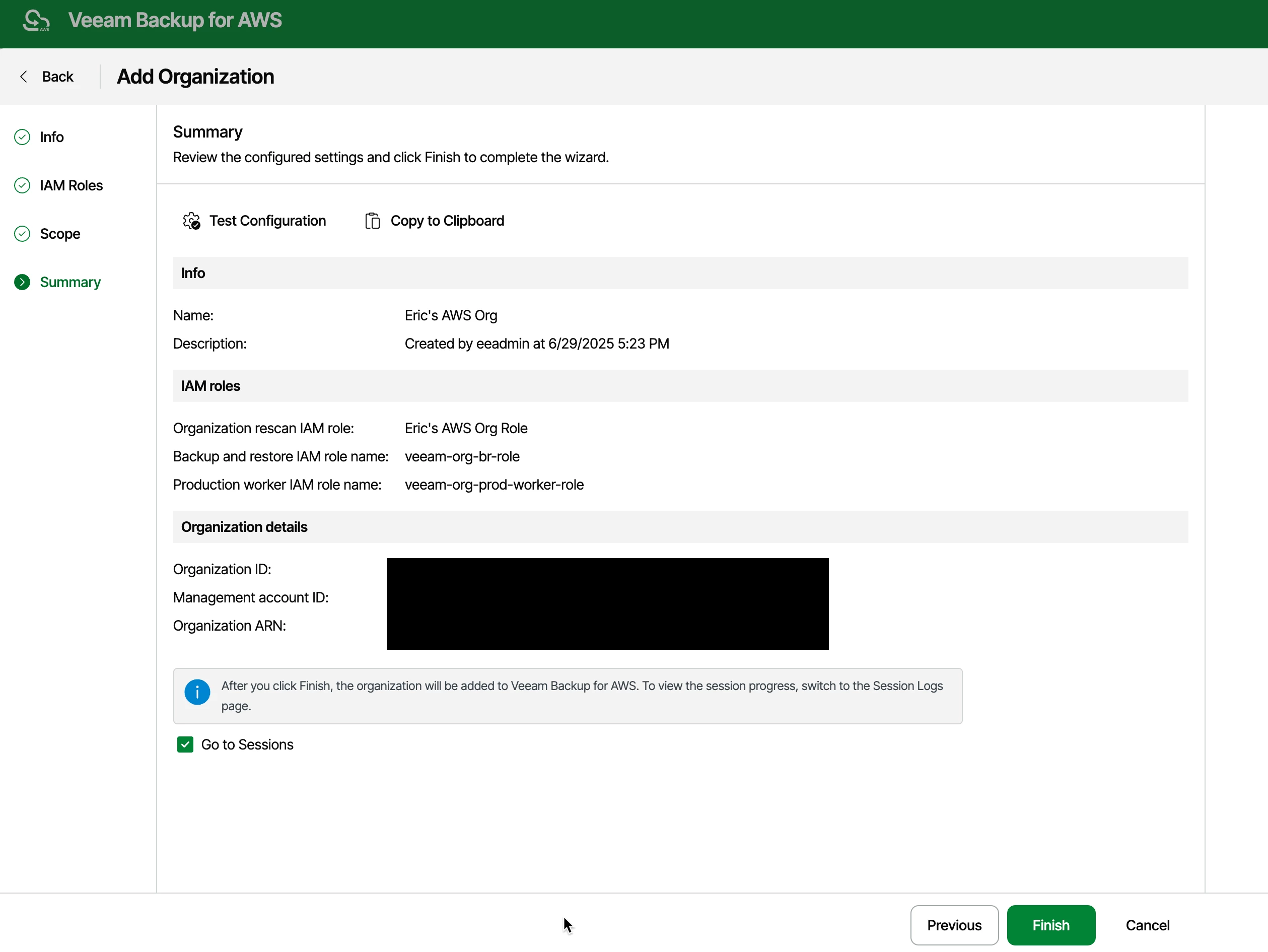Click the Organization details section header
1268x952 pixels.
tap(680, 527)
